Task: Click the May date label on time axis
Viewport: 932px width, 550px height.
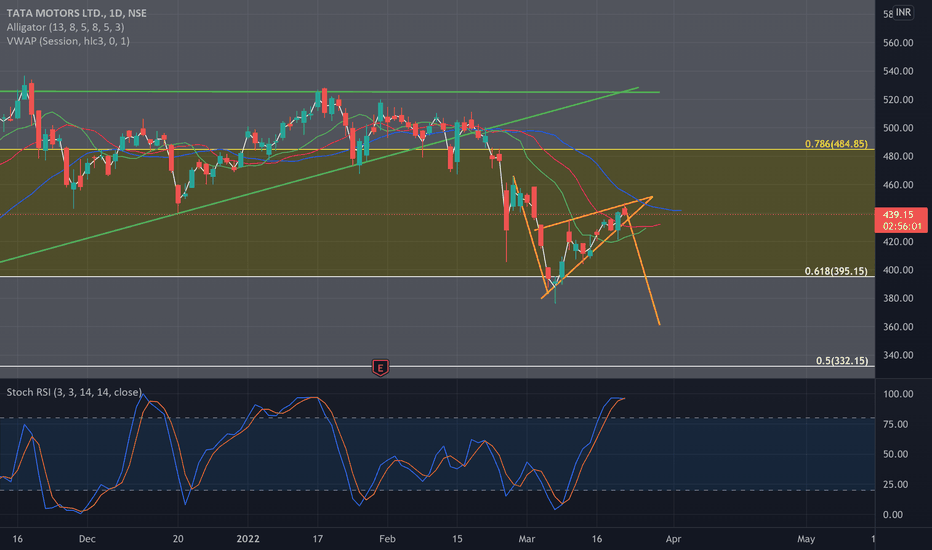Action: [806, 539]
